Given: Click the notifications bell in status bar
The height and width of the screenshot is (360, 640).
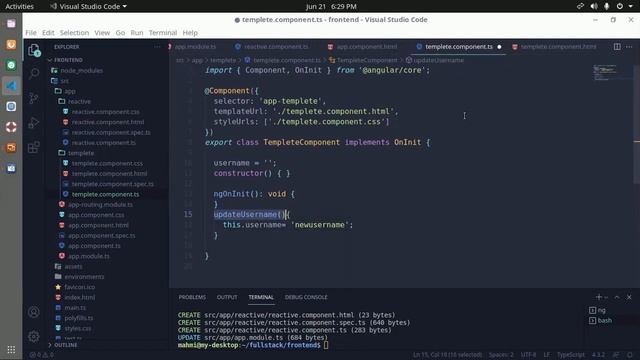Looking at the screenshot, I should [x=630, y=355].
